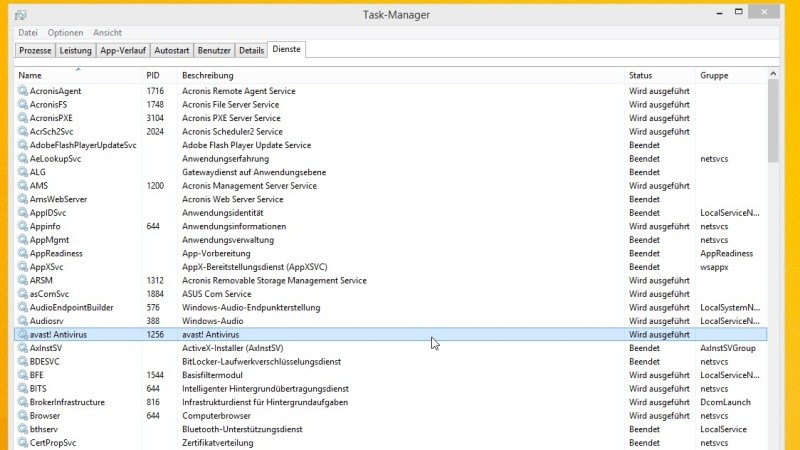This screenshot has height=450, width=800.
Task: Select the Audiosrv service row
Action: [x=300, y=321]
